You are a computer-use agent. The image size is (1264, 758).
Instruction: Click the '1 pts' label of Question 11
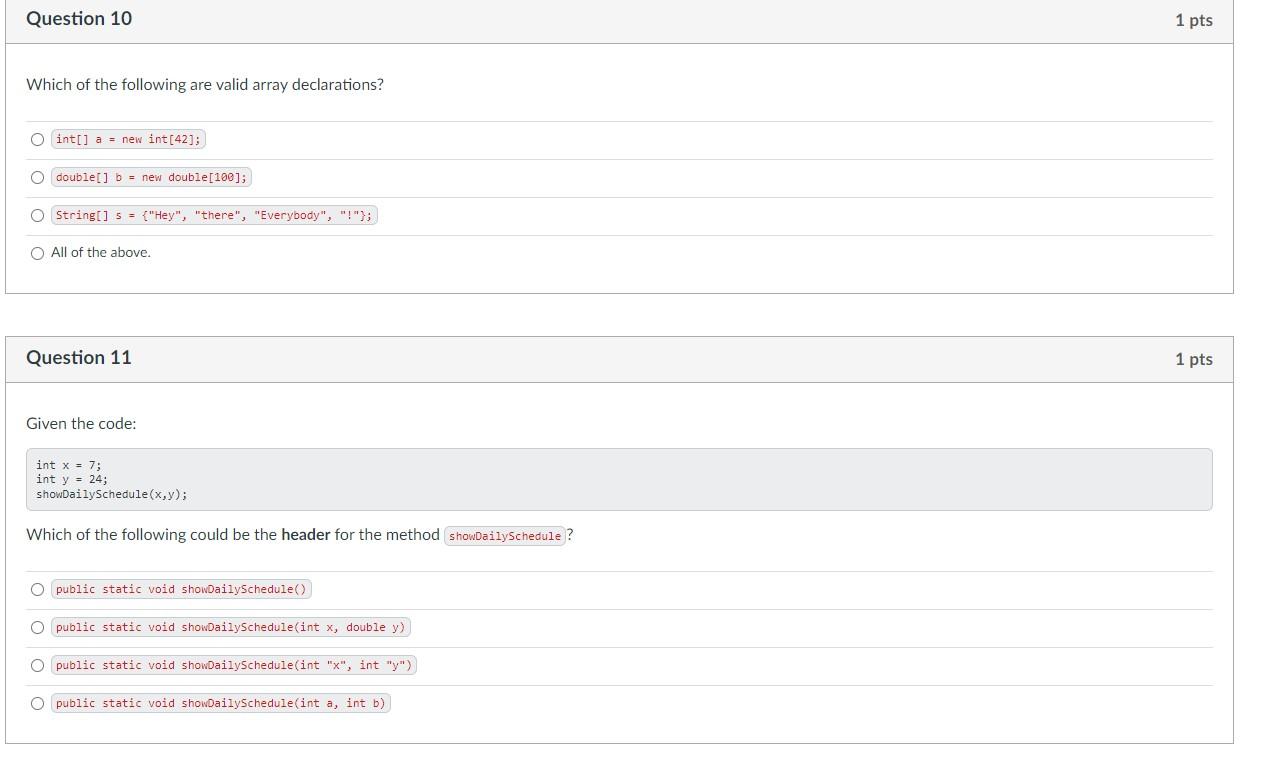click(x=1194, y=359)
